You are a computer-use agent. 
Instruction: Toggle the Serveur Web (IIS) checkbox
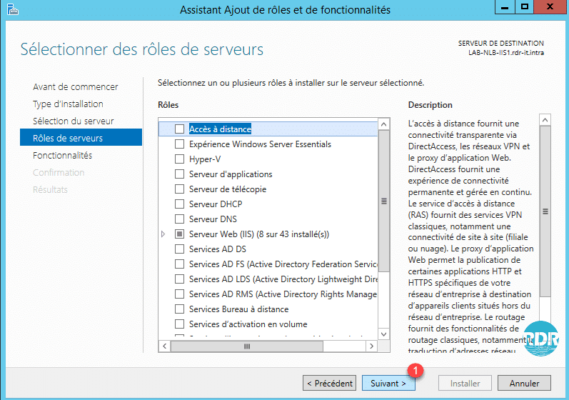(x=179, y=234)
